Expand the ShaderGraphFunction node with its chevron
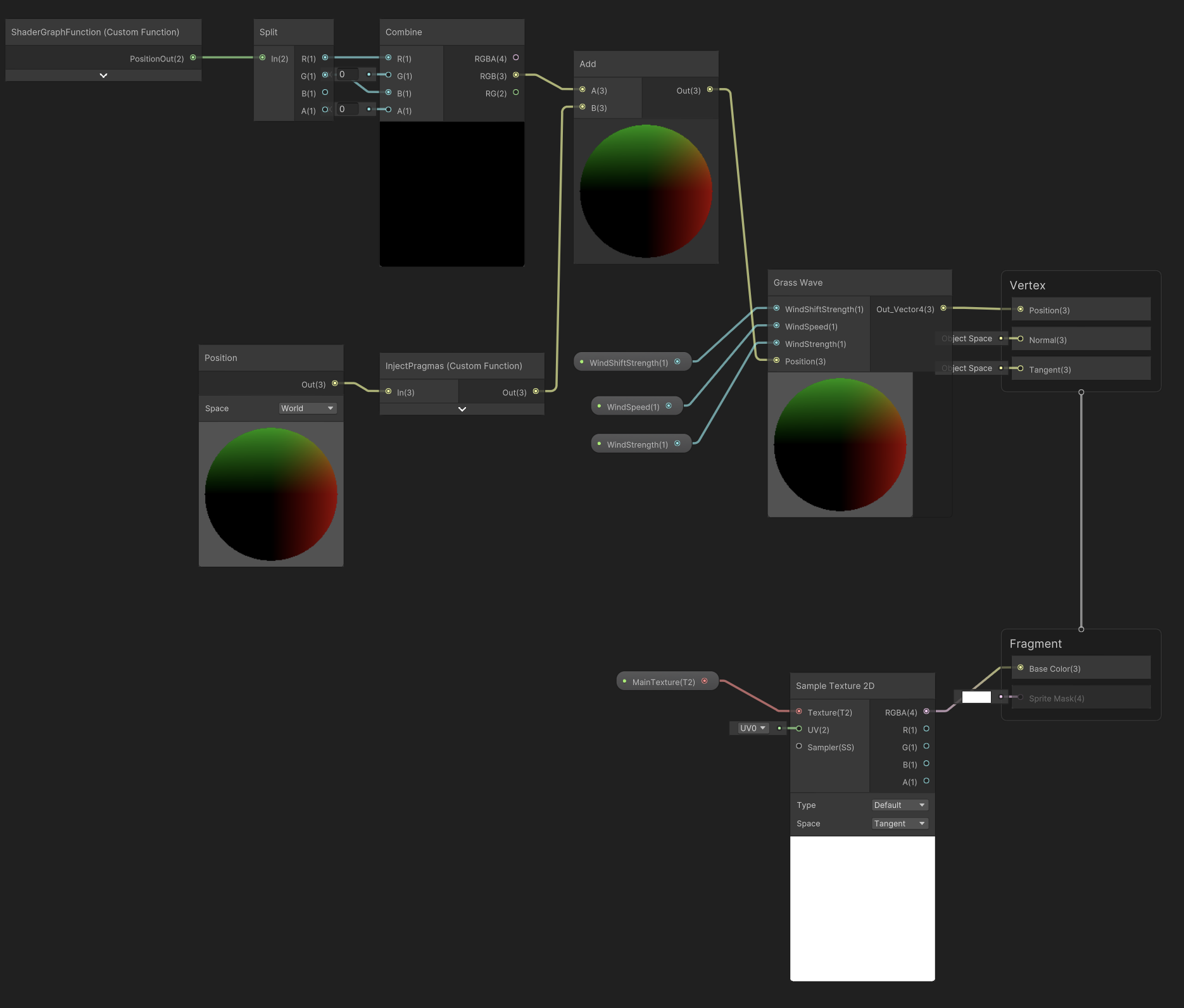This screenshot has height=1008, width=1184. coord(103,75)
